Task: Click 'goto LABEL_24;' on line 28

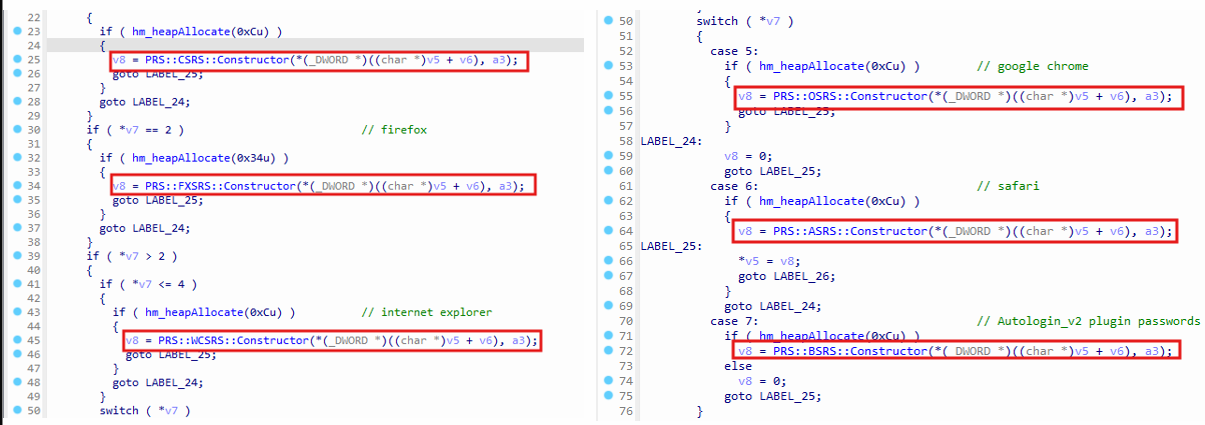Action: click(145, 102)
